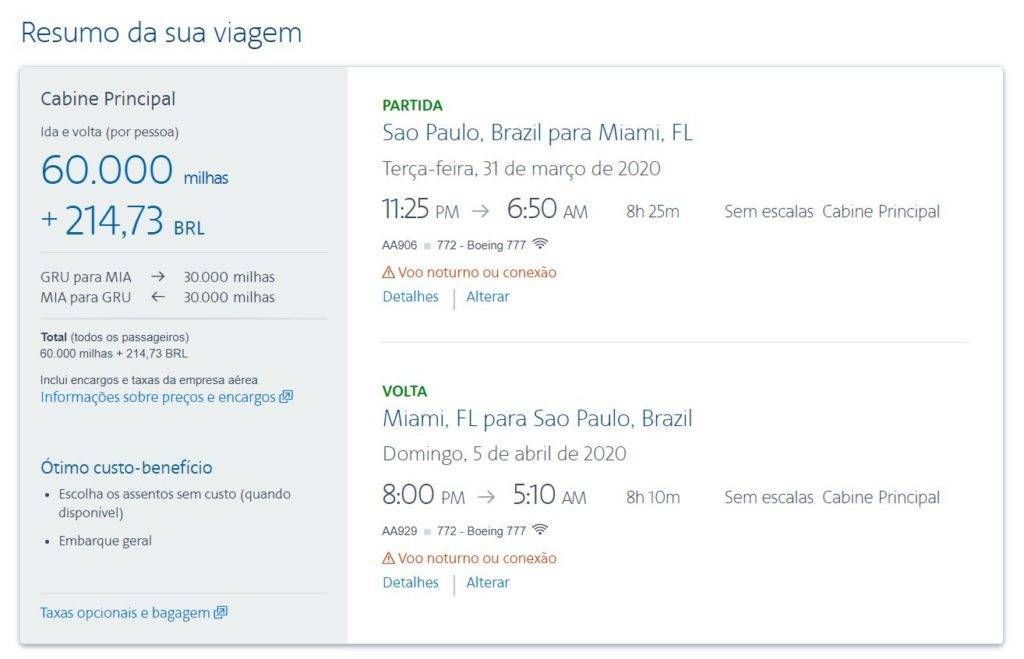Click the 60.000 milhas price
Viewport: 1024px width, 659px height.
point(135,170)
